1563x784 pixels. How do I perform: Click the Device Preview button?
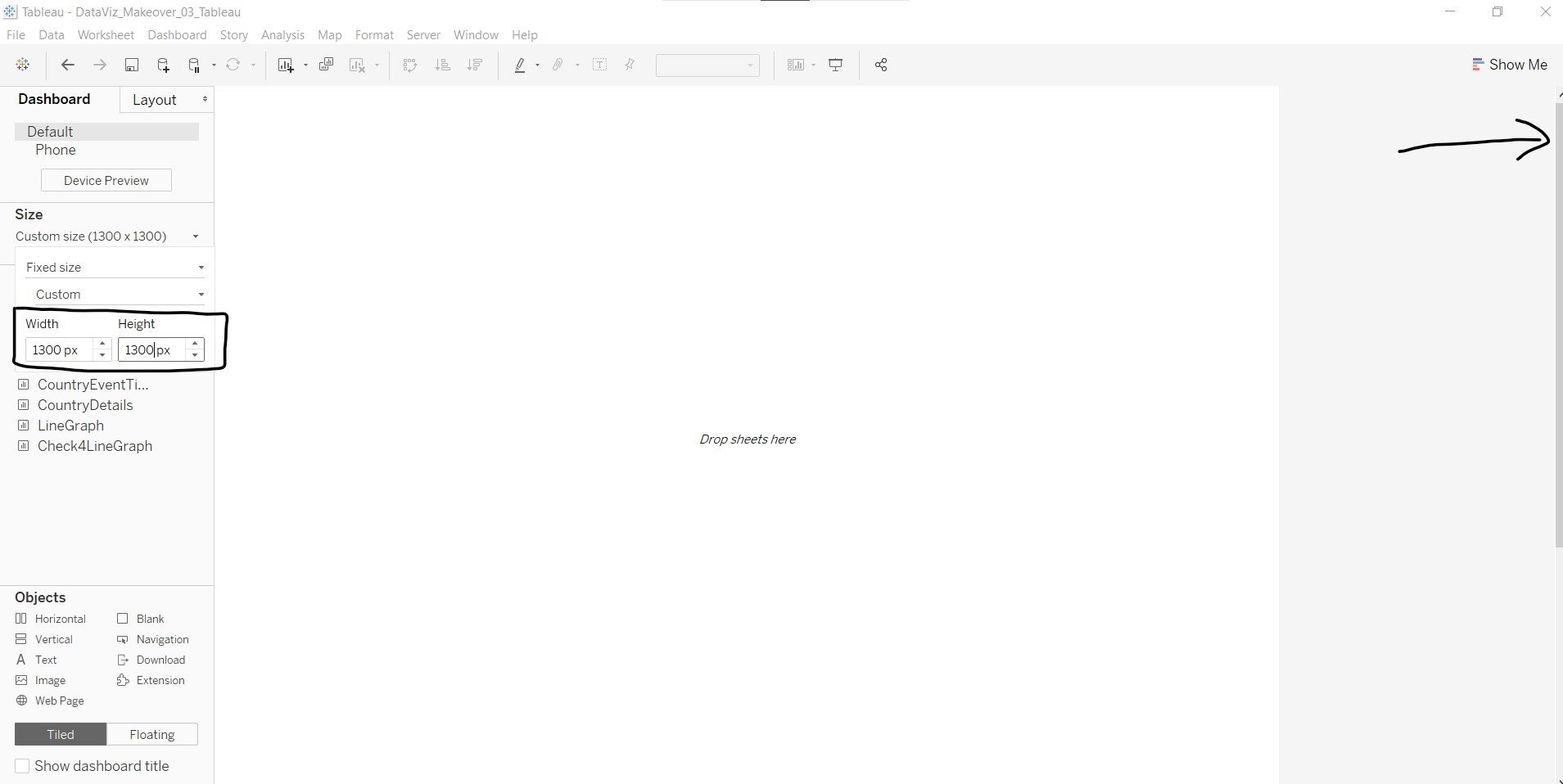point(106,180)
